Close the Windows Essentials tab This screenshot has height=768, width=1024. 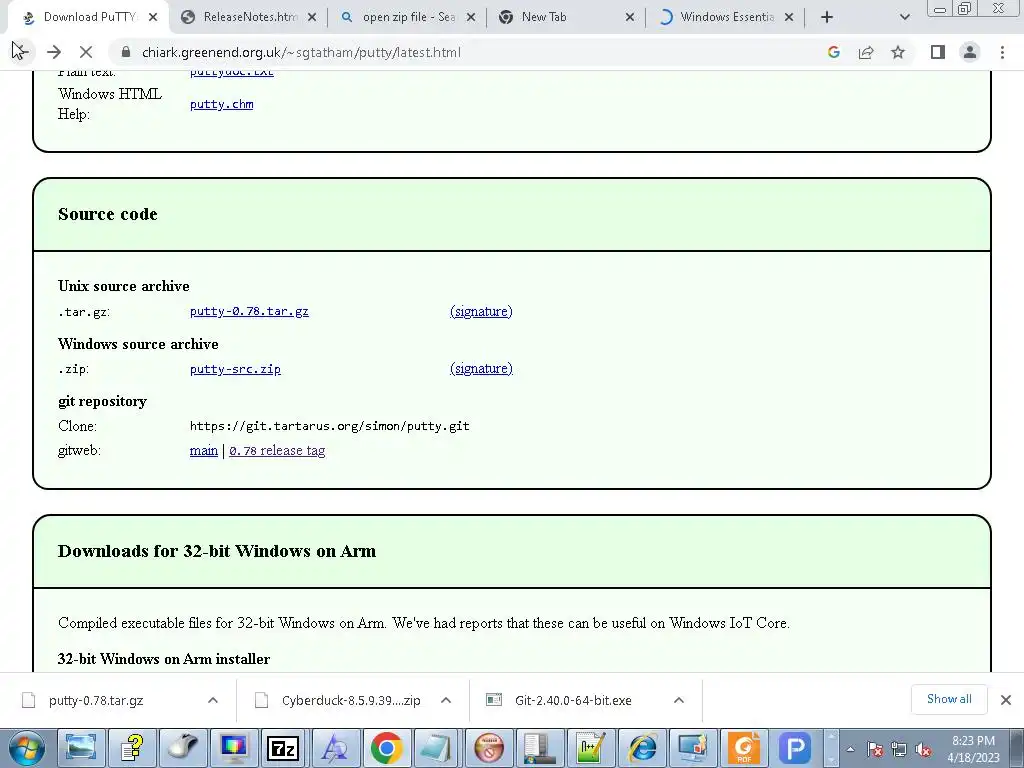click(789, 18)
